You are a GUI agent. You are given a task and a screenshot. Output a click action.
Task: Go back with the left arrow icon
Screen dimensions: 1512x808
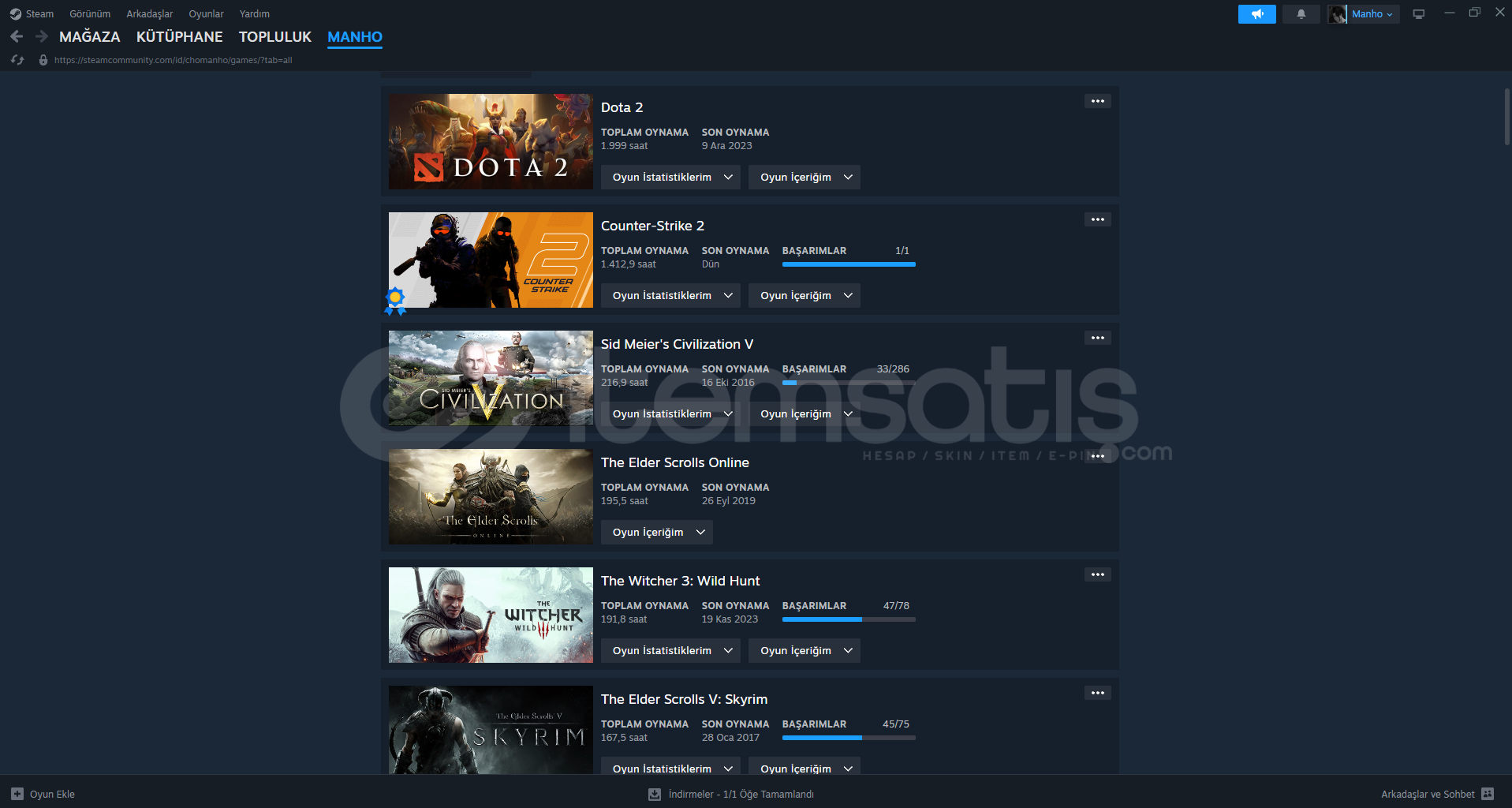coord(17,36)
